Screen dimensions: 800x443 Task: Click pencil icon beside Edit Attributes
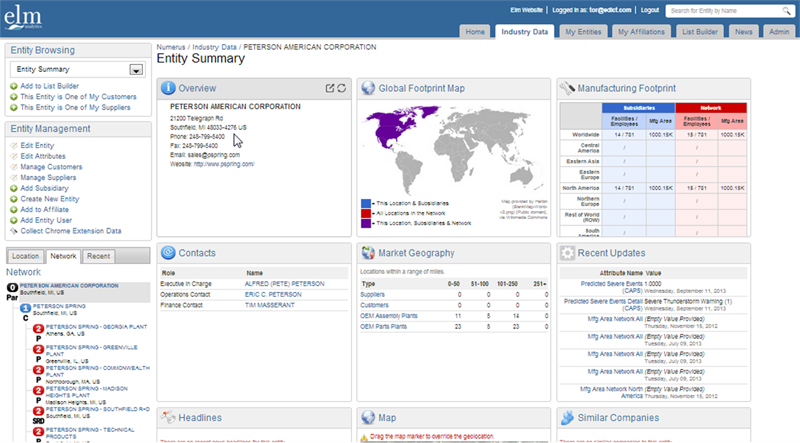pyautogui.click(x=14, y=157)
